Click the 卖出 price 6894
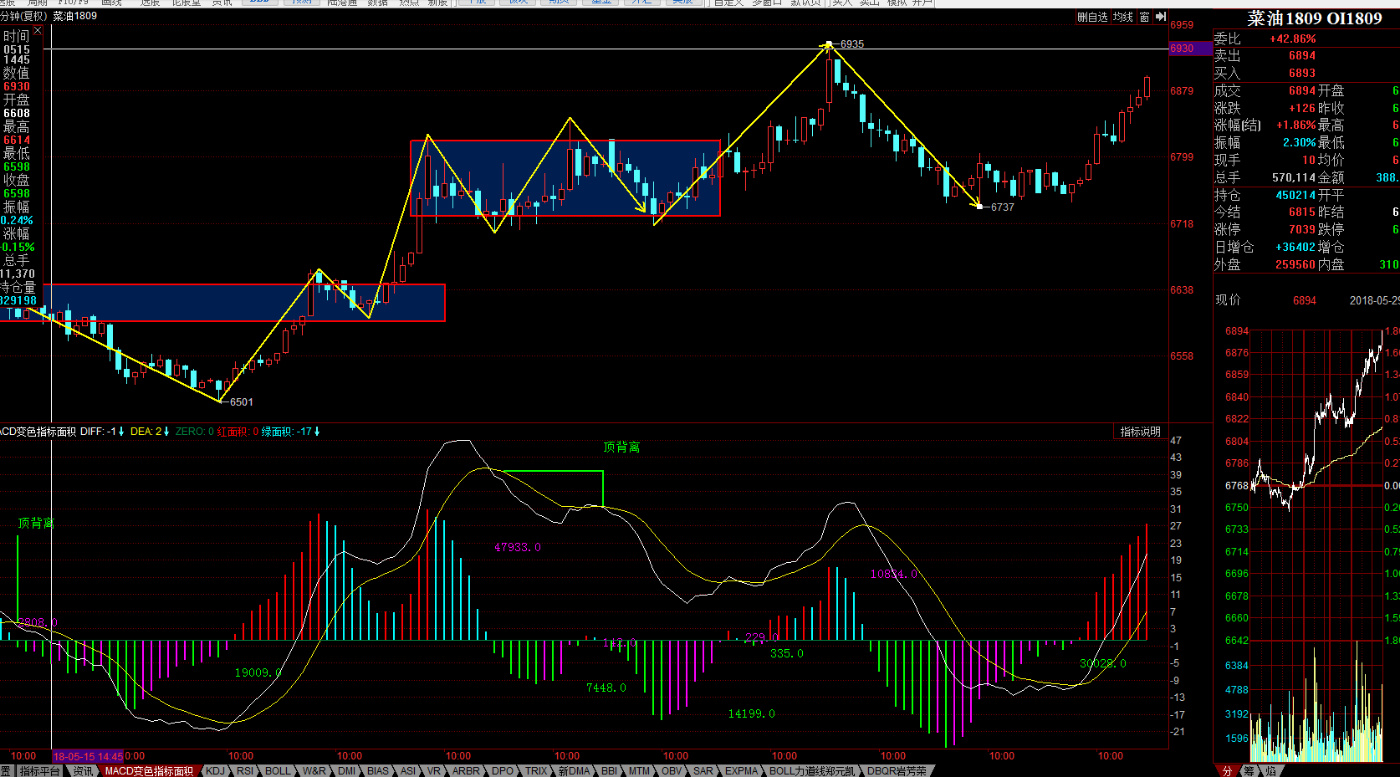The width and height of the screenshot is (1400, 777). (1302, 56)
